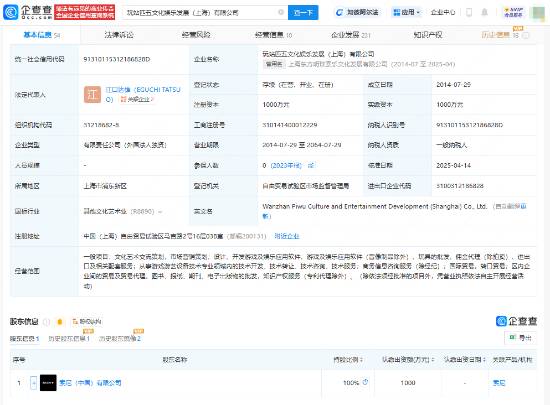Click the mobile phone icon in header
The width and height of the screenshot is (550, 405).
469,13
